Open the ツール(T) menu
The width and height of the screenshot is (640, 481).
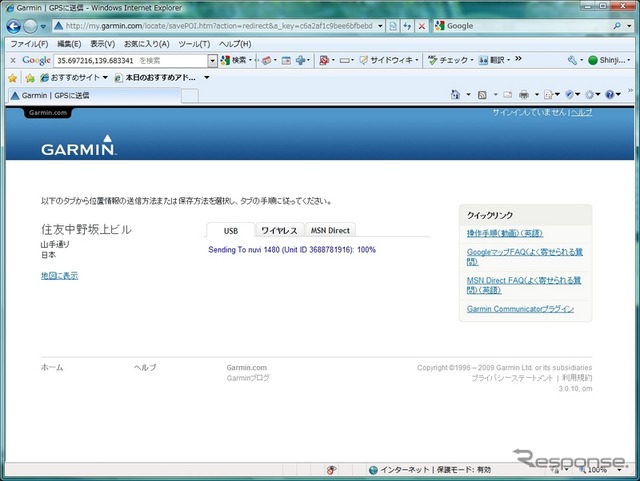tap(194, 44)
